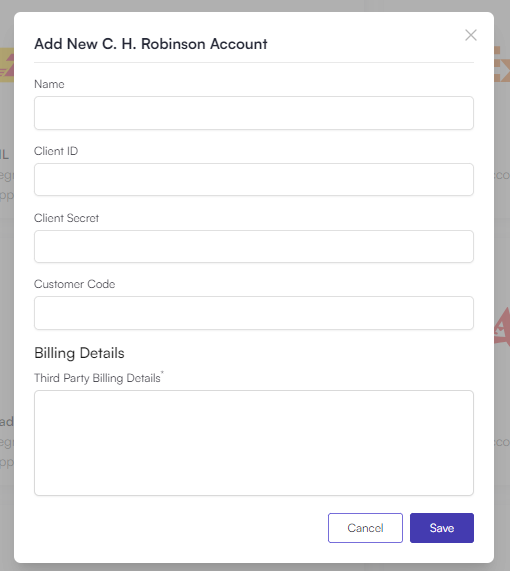This screenshot has height=571, width=510.
Task: Click the Billing Details section heading
Action: [x=79, y=353]
